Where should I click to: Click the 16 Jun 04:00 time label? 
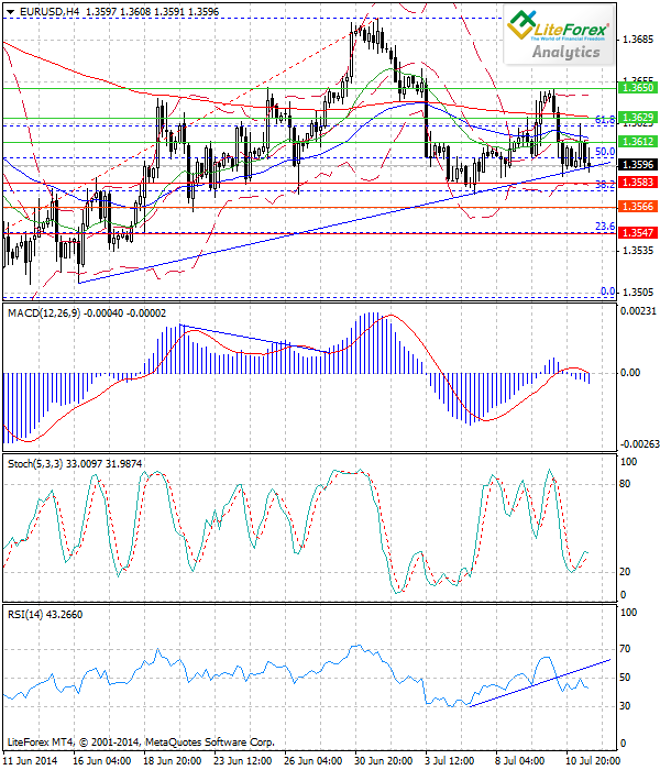(x=102, y=761)
